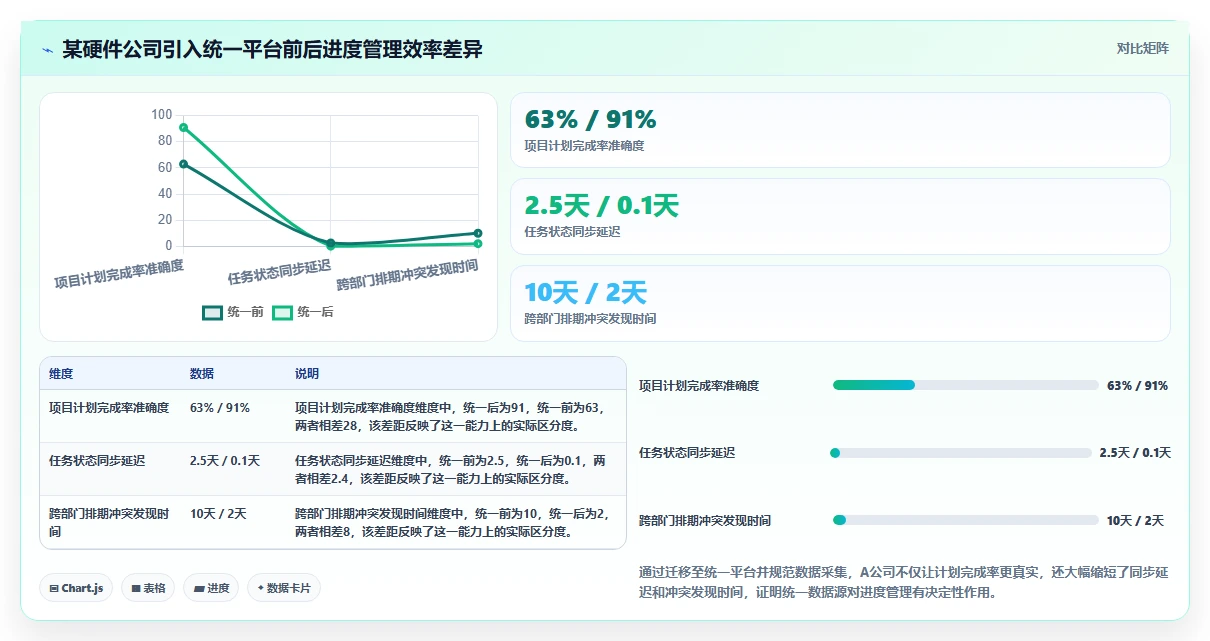
Task: Click the lightning icon beside the title
Action: click(x=47, y=50)
